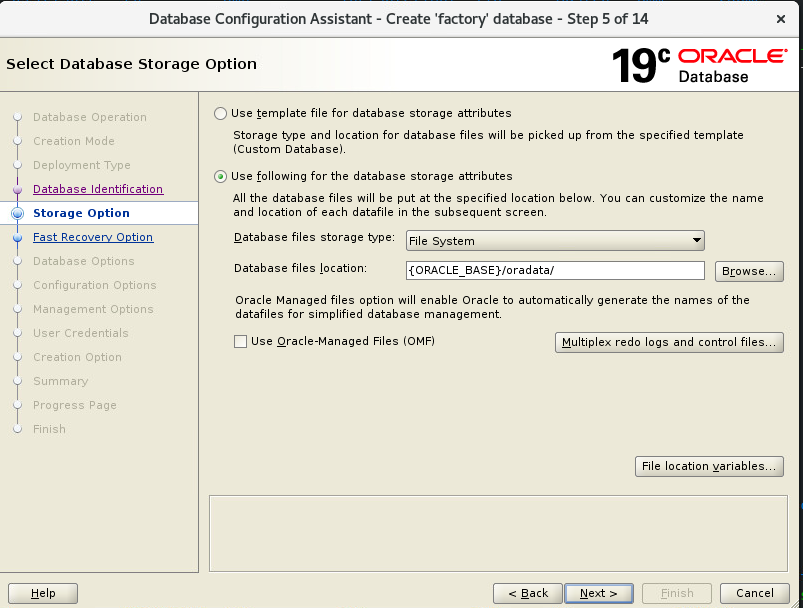Click the 'Progress Page' step text
This screenshot has width=803, height=608.
point(75,405)
